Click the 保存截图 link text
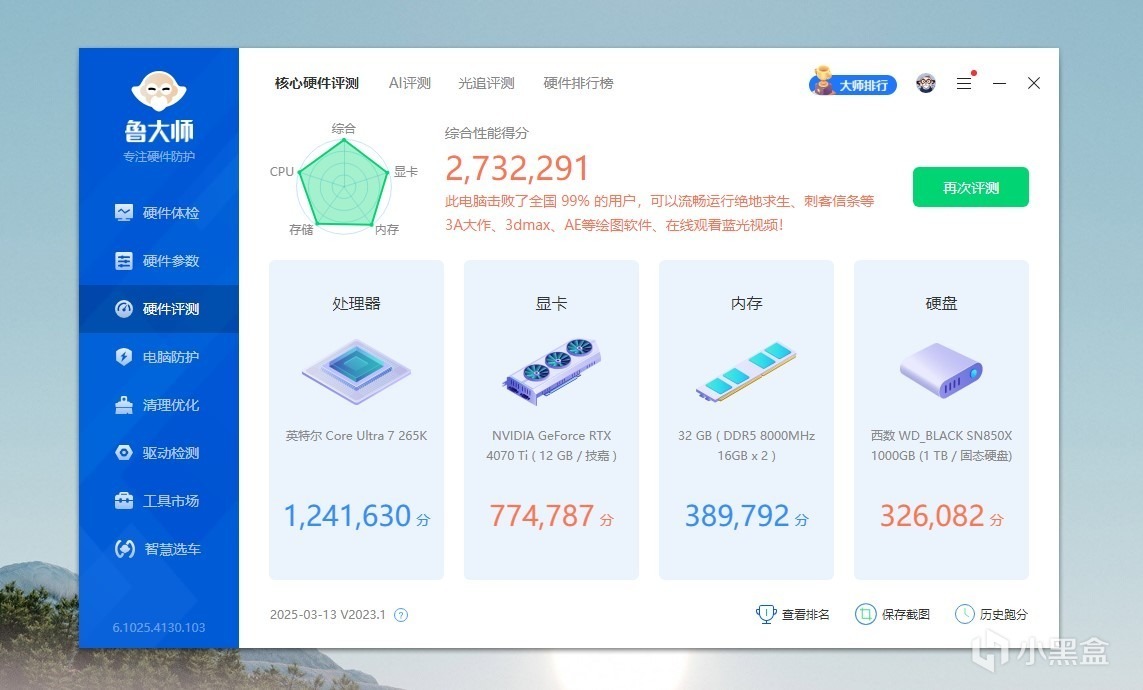The width and height of the screenshot is (1143, 690). click(906, 614)
